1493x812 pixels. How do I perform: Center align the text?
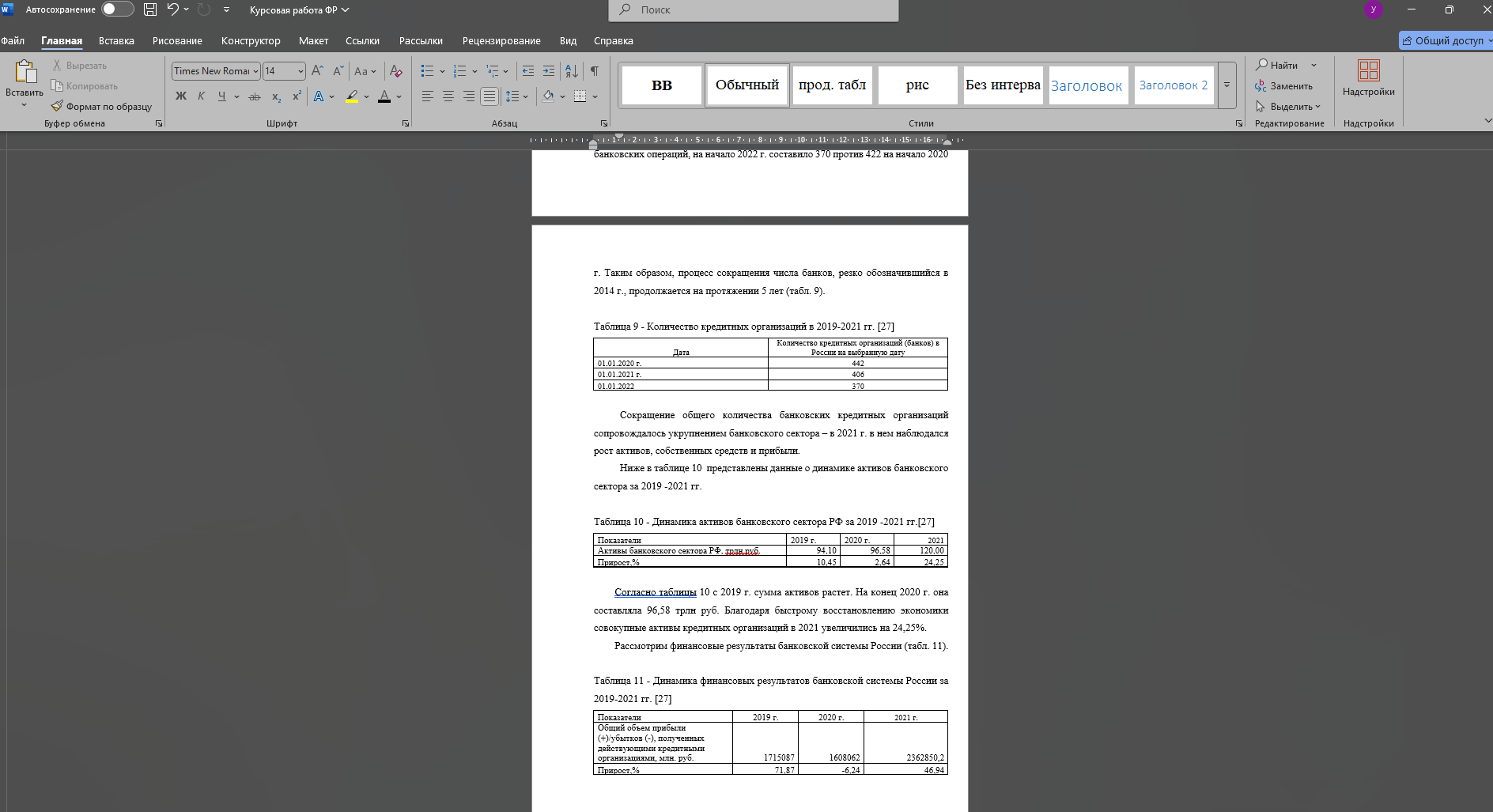(x=448, y=96)
